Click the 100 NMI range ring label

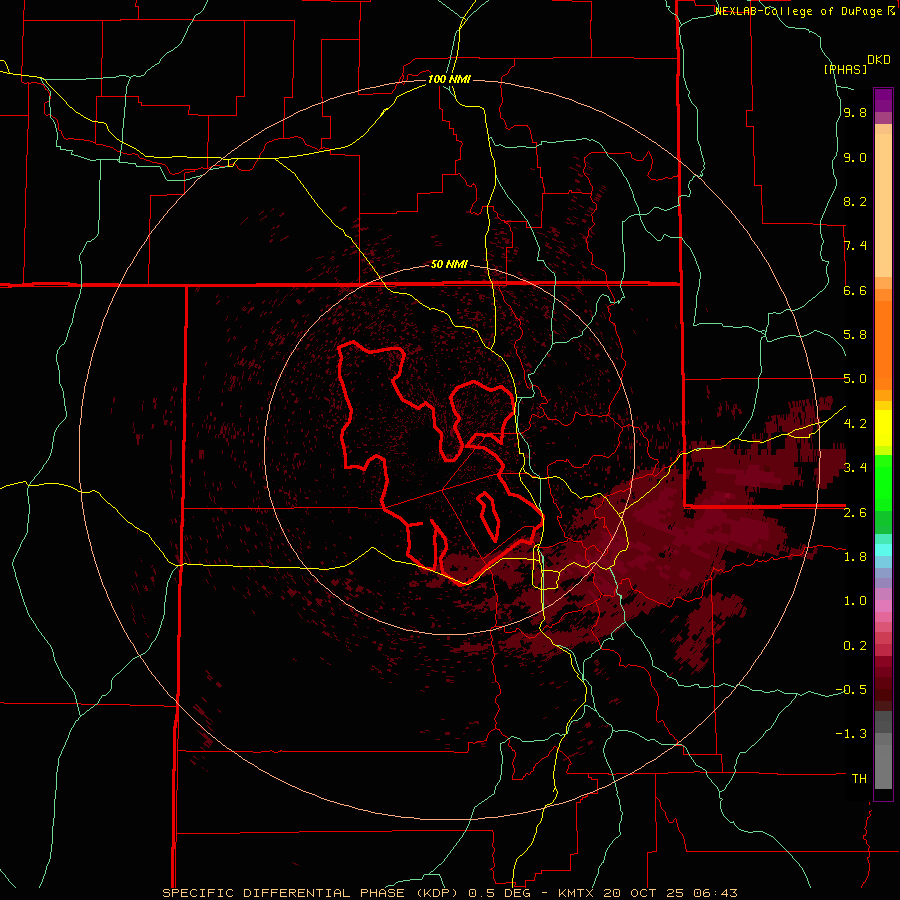tap(449, 79)
